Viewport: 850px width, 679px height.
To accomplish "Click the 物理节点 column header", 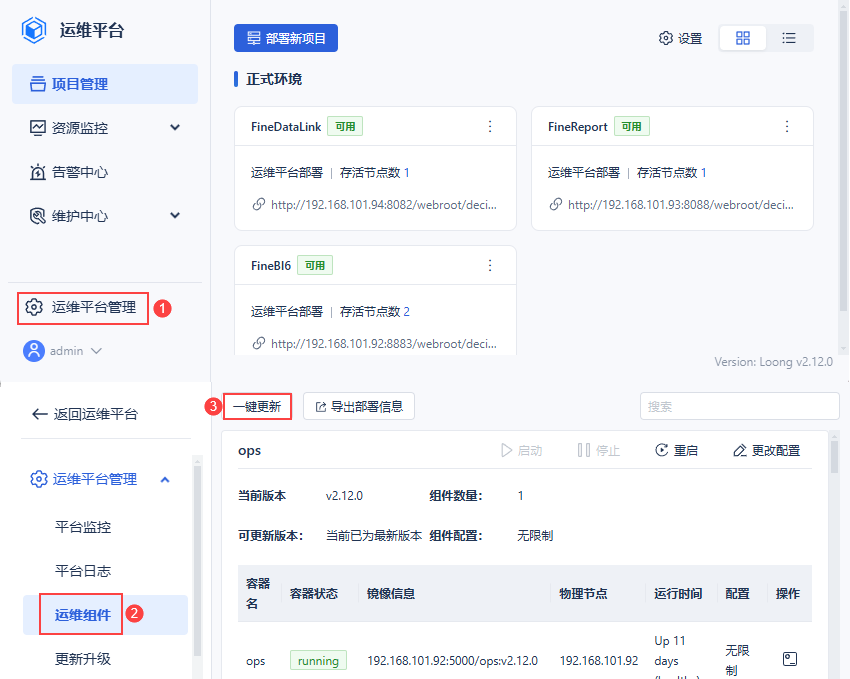I will (583, 593).
